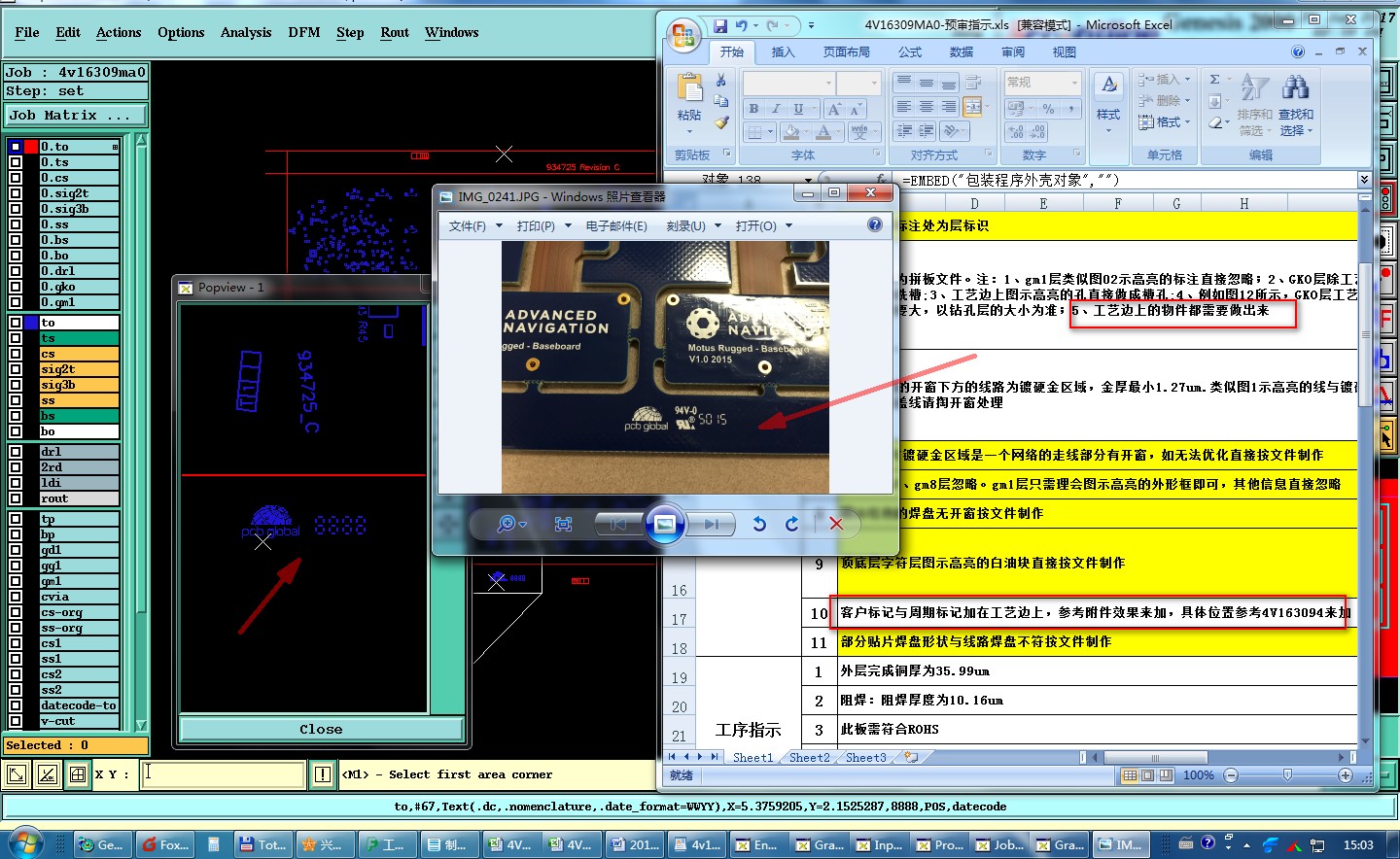Click the percent style icon
The width and height of the screenshot is (1400, 859).
pyautogui.click(x=1049, y=109)
